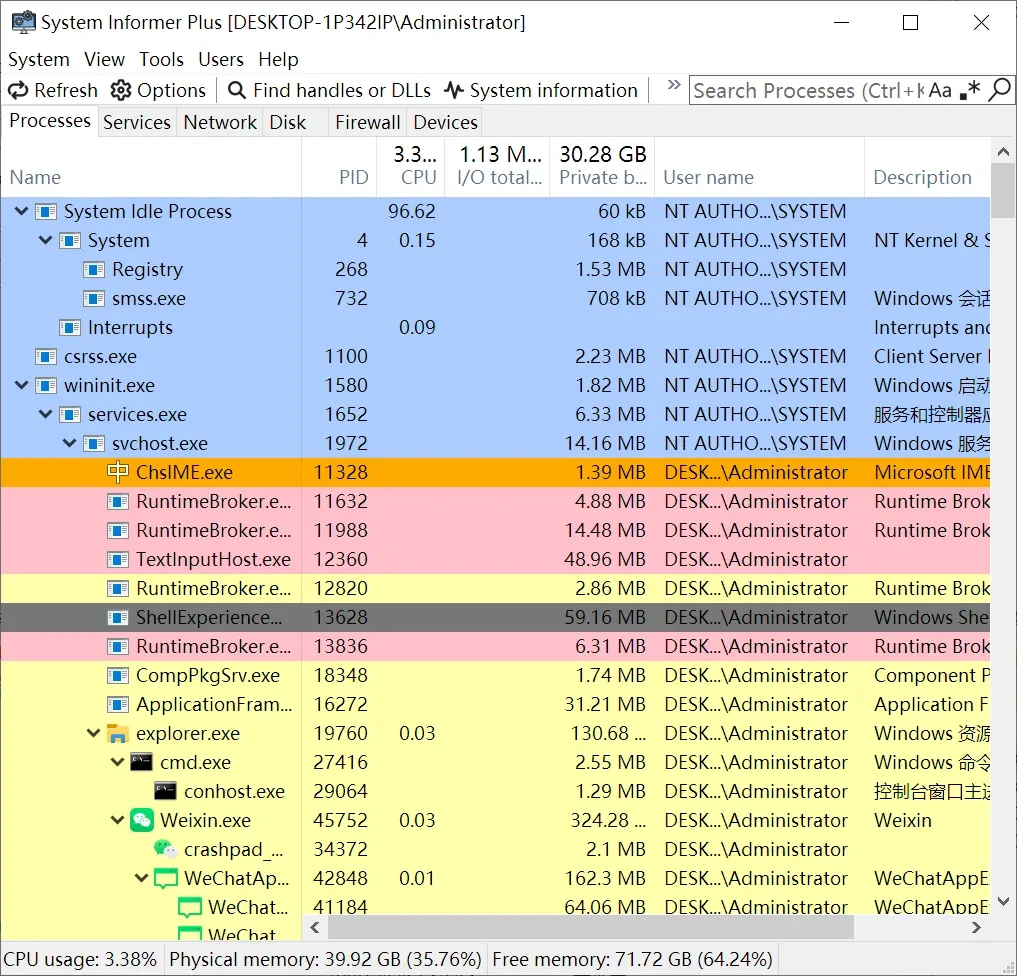Sort by the PID column header
This screenshot has height=976, width=1017.
click(339, 167)
